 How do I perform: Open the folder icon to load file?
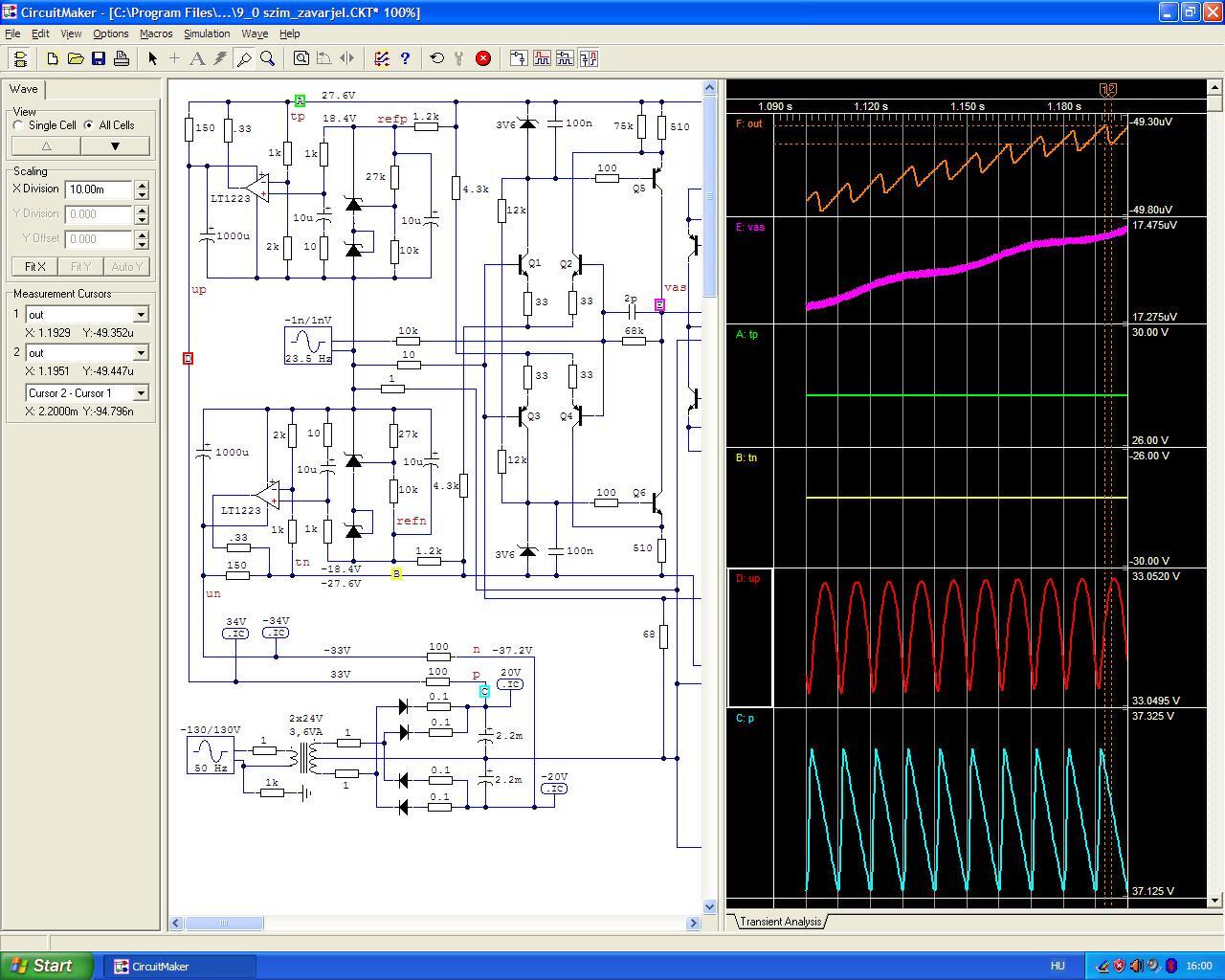click(x=76, y=58)
